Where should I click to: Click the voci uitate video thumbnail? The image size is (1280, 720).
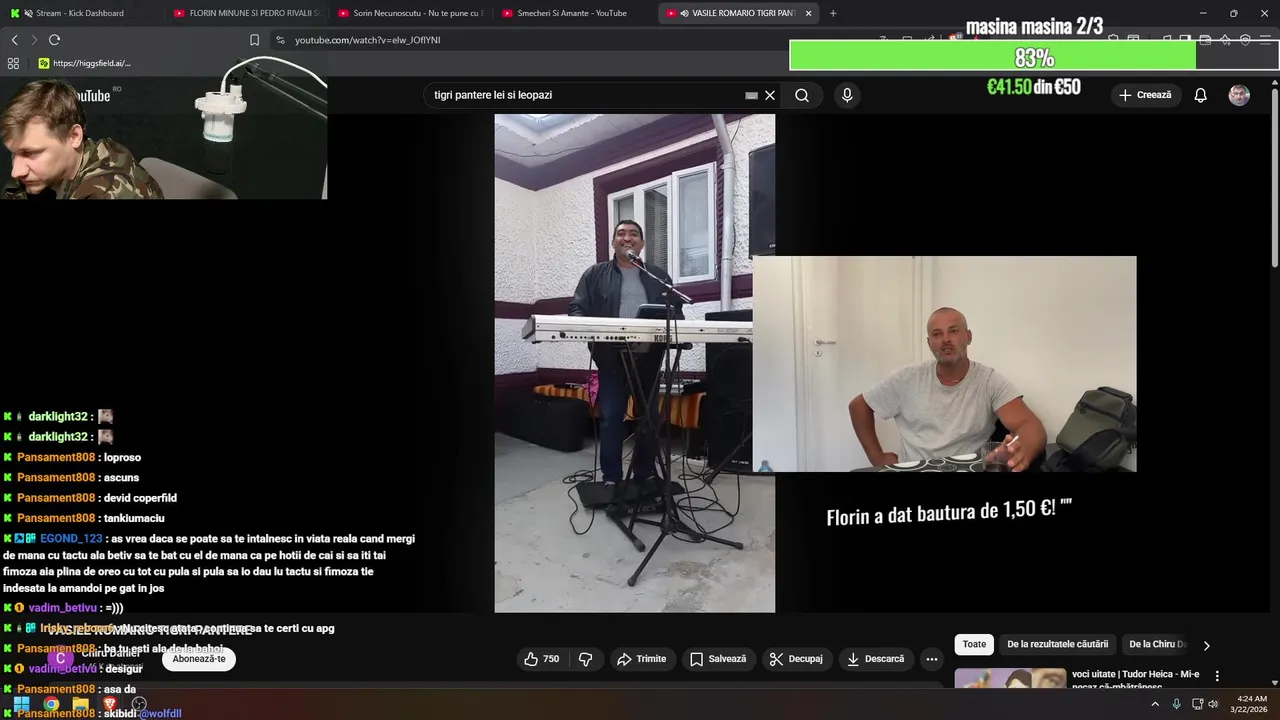(x=1010, y=678)
